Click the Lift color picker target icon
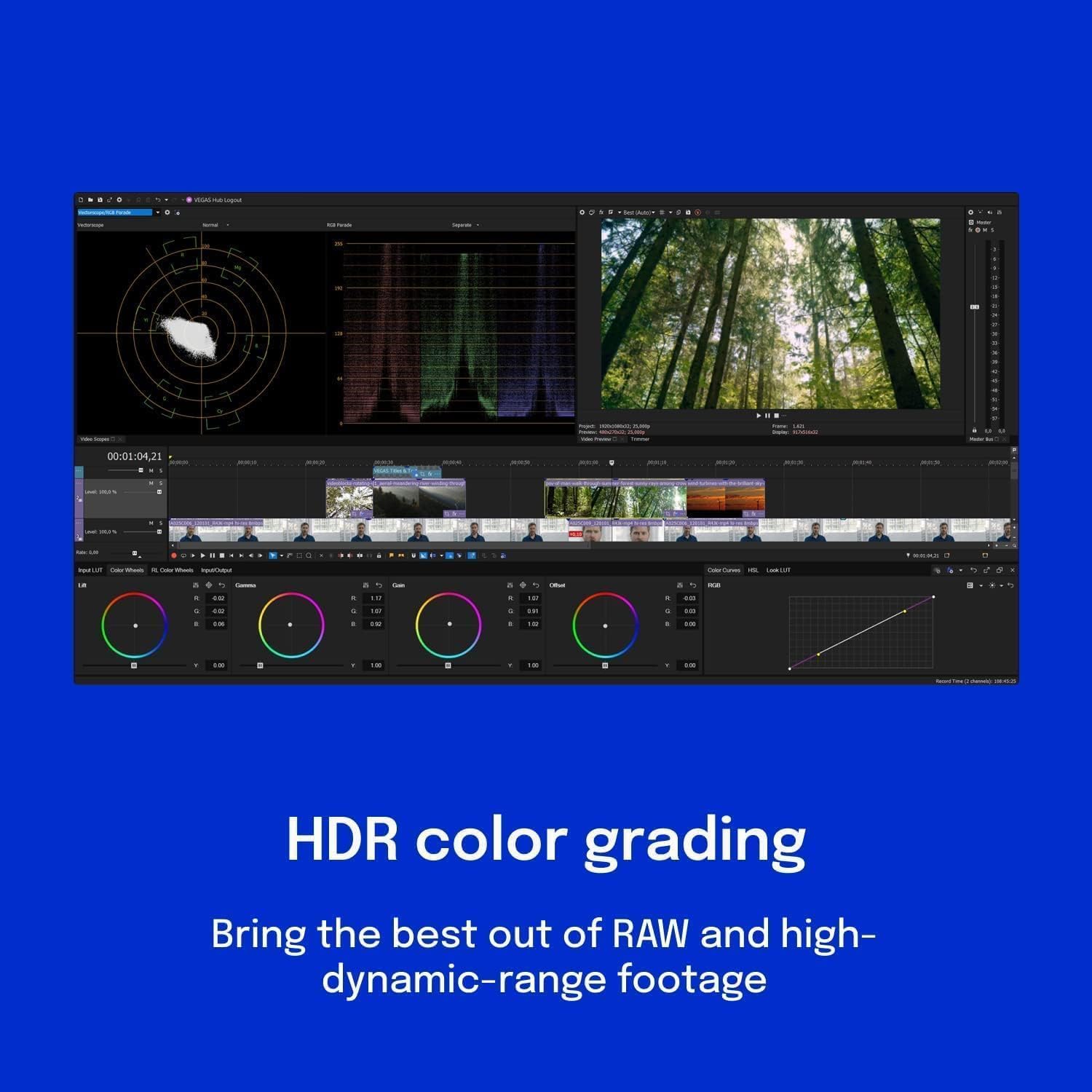 tap(209, 585)
